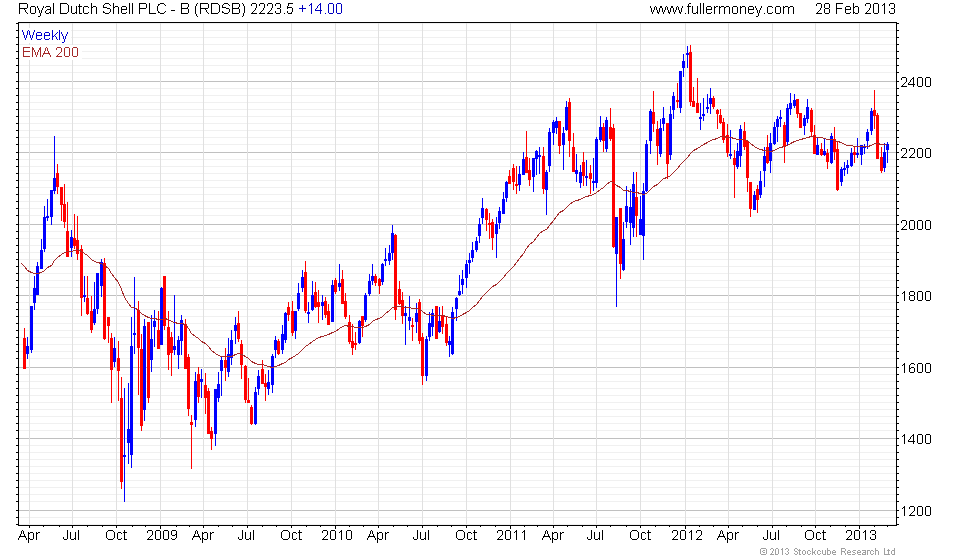Click the 2013 year label on time axis
Image resolution: width=980 pixels, height=560 pixels.
coord(861,536)
